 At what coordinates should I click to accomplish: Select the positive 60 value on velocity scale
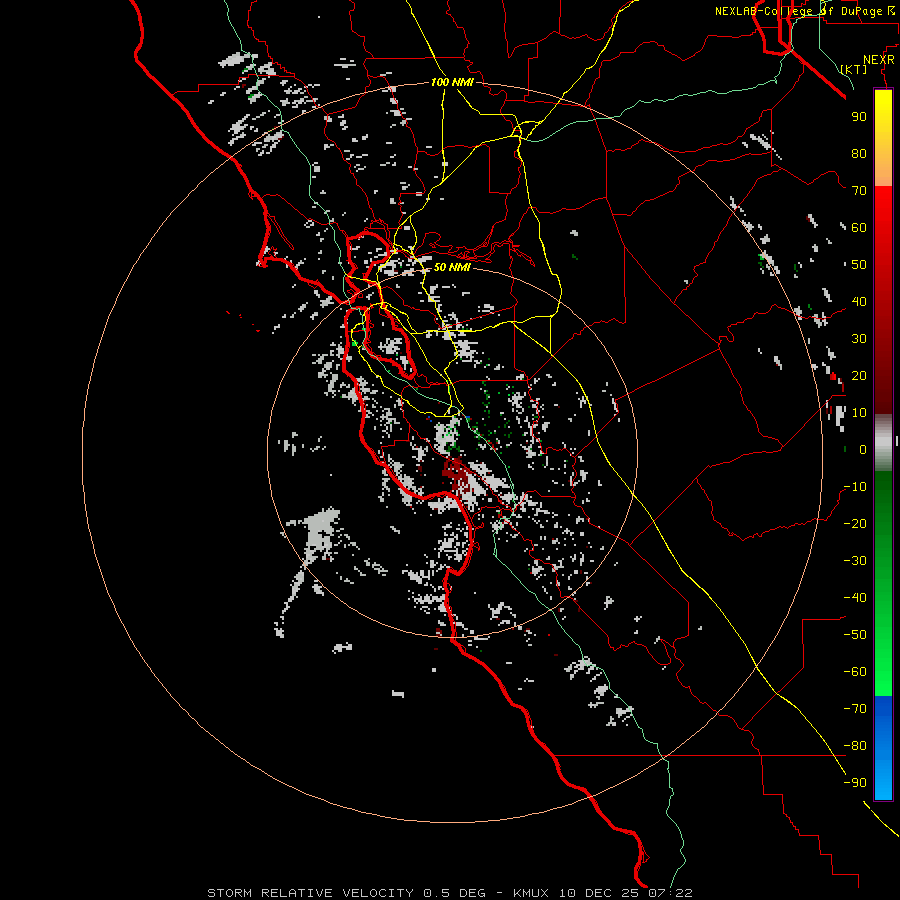click(859, 227)
